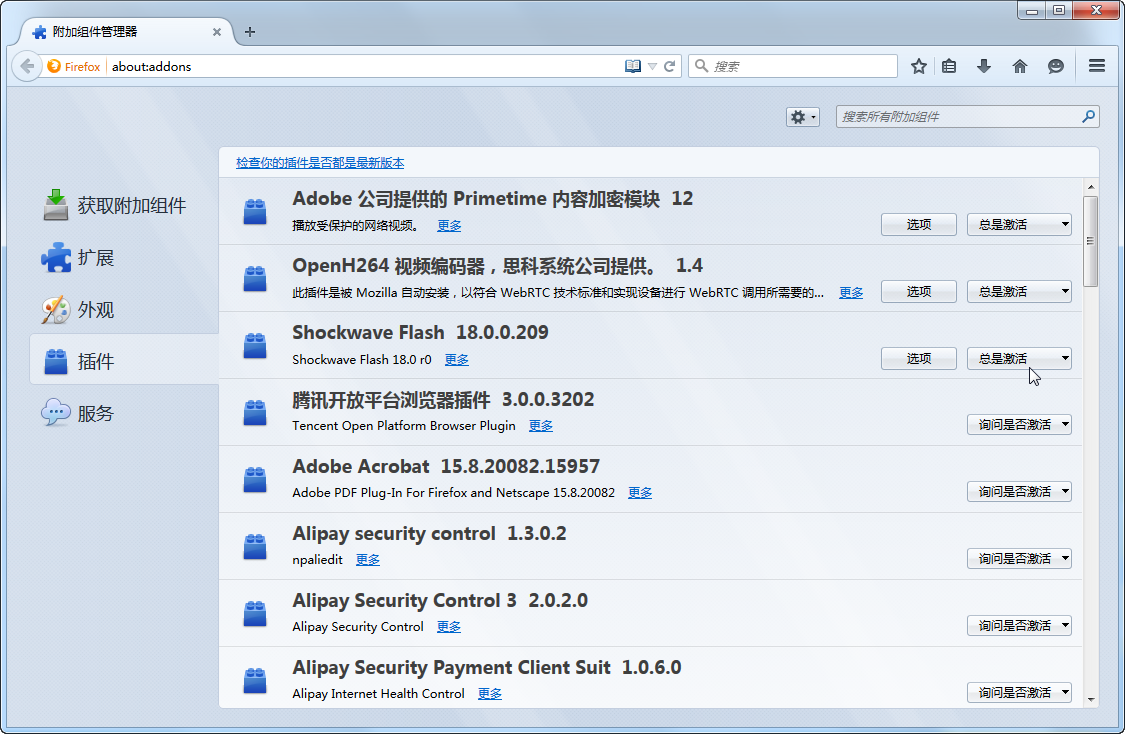The width and height of the screenshot is (1125, 734).
Task: Focus the browser 搜索 search box
Action: pyautogui.click(x=793, y=66)
